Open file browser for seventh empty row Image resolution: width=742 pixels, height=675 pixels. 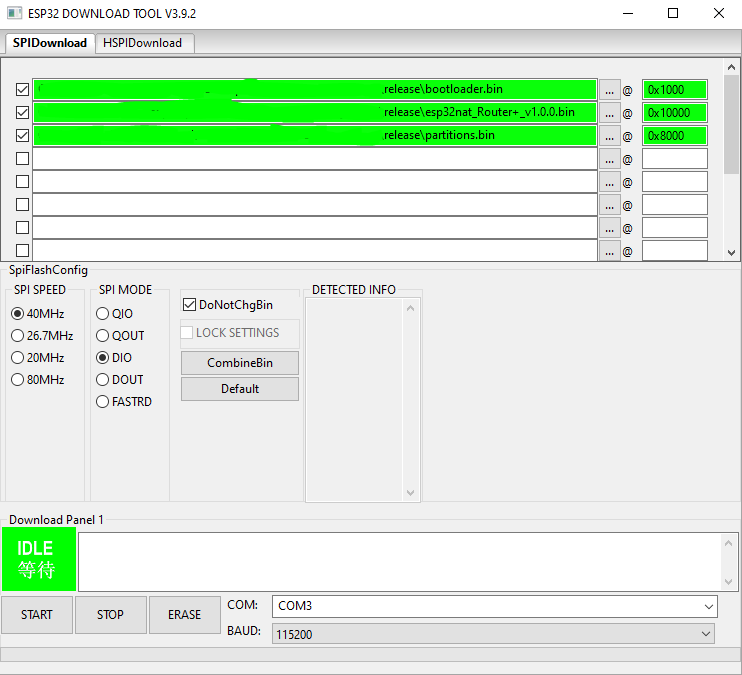pyautogui.click(x=610, y=228)
